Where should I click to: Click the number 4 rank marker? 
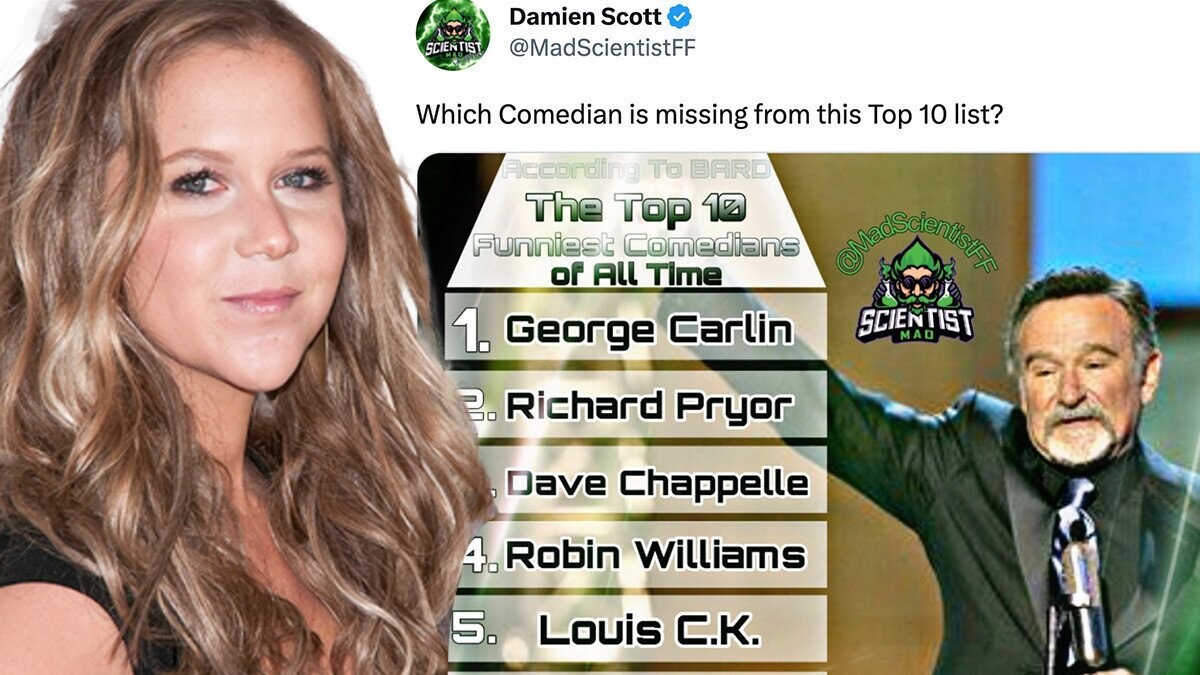click(482, 557)
